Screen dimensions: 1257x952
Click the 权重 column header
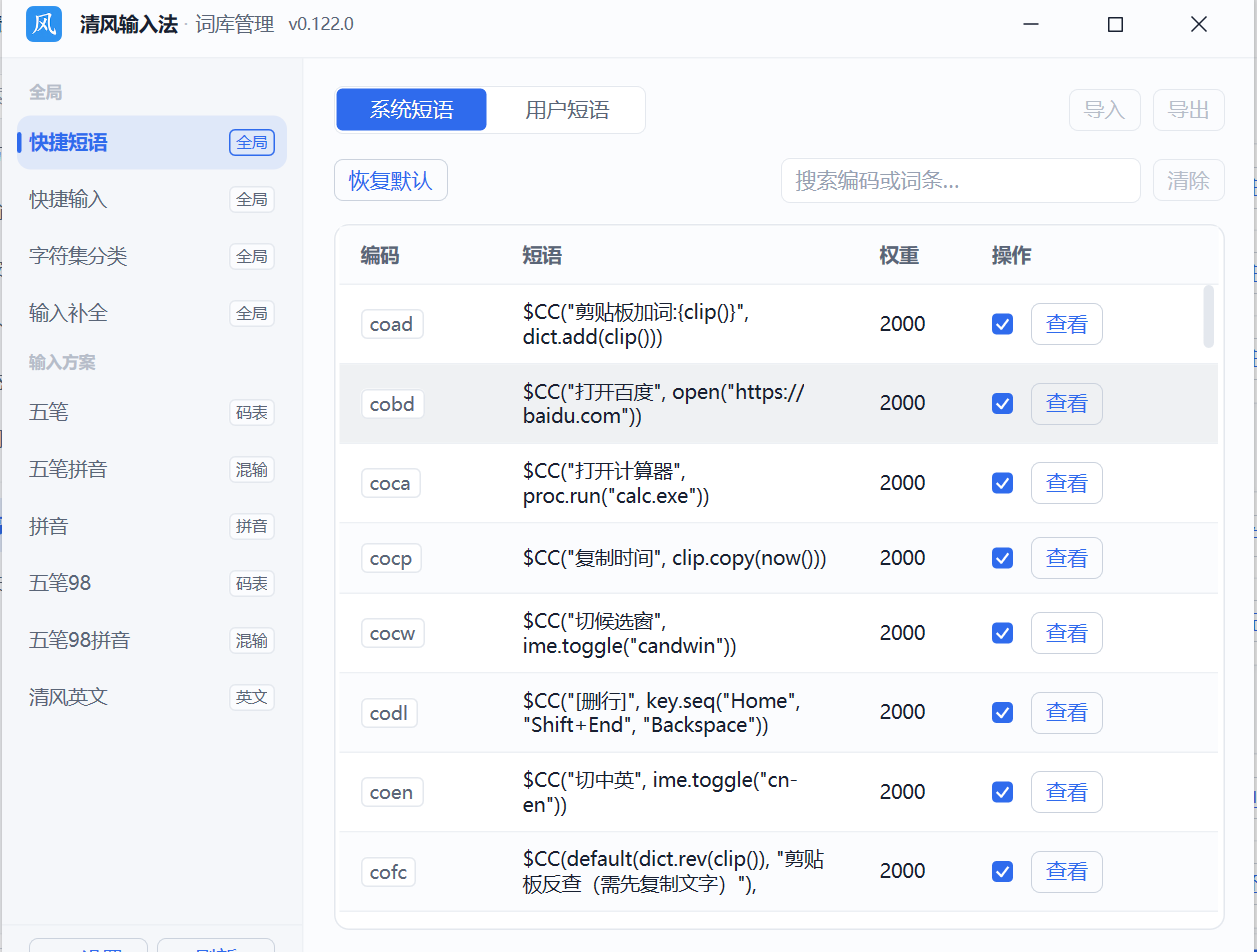pyautogui.click(x=899, y=256)
